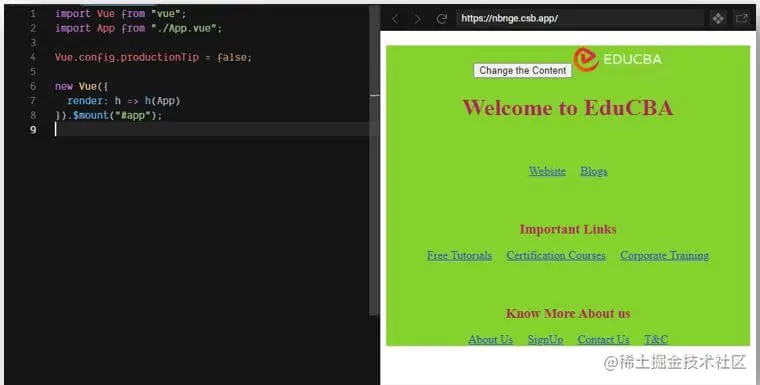The image size is (760, 385).
Task: Open the Blogs link
Action: (x=594, y=171)
